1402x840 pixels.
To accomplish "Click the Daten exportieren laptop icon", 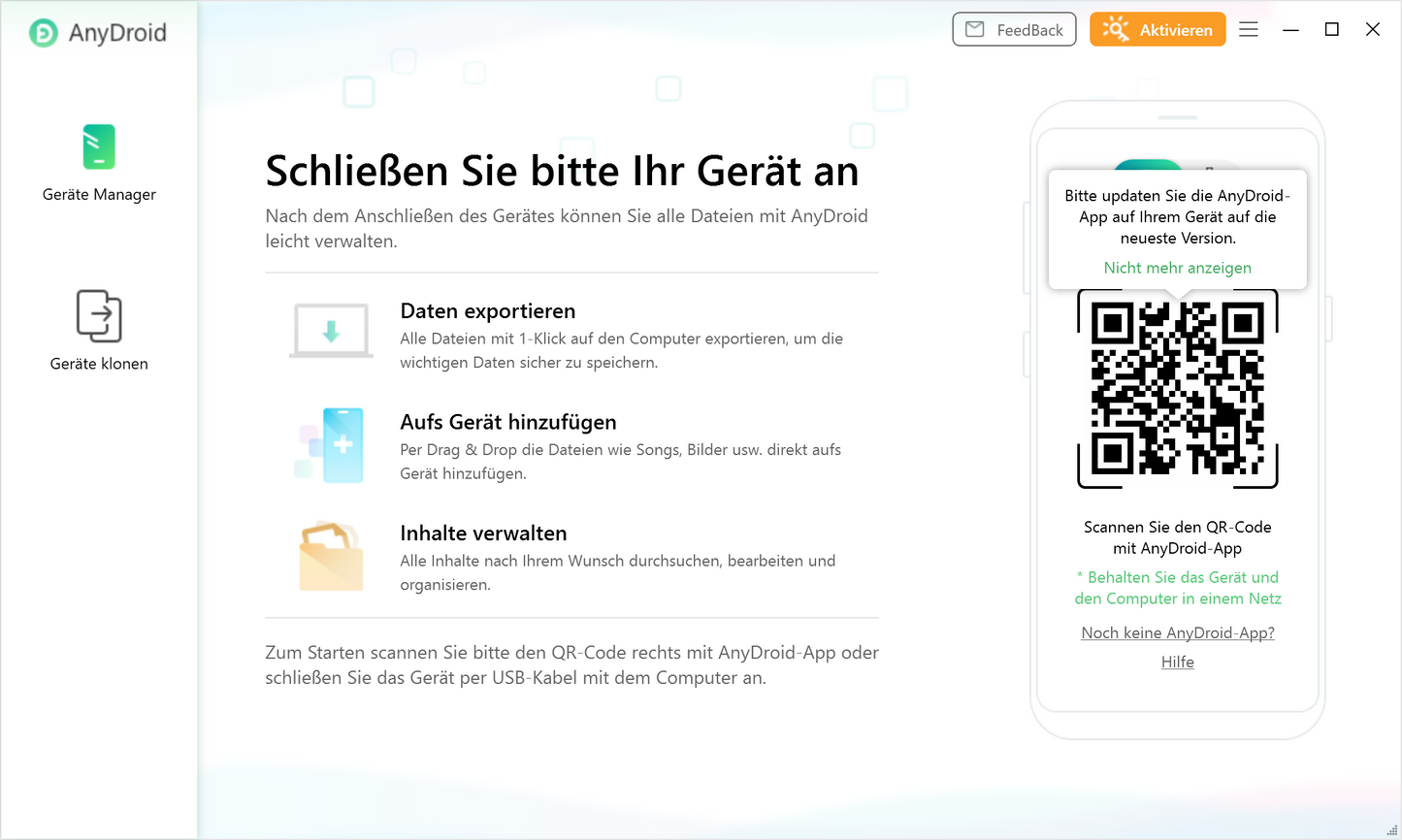I will (331, 332).
